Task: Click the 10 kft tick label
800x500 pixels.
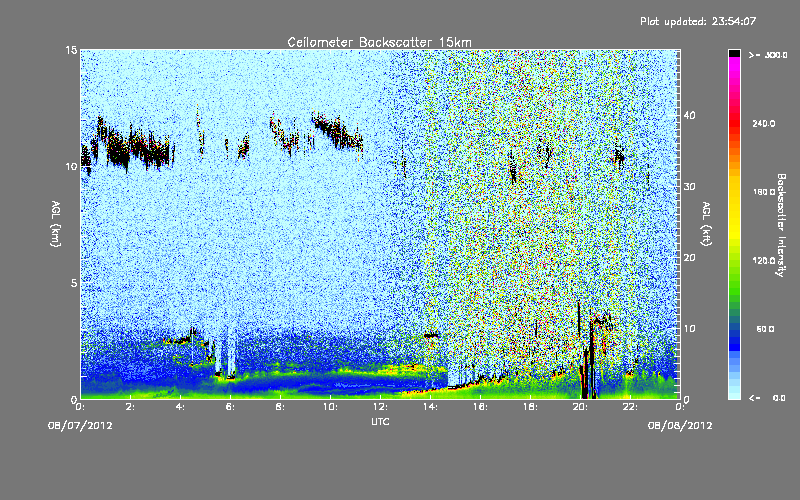Action: tap(689, 329)
